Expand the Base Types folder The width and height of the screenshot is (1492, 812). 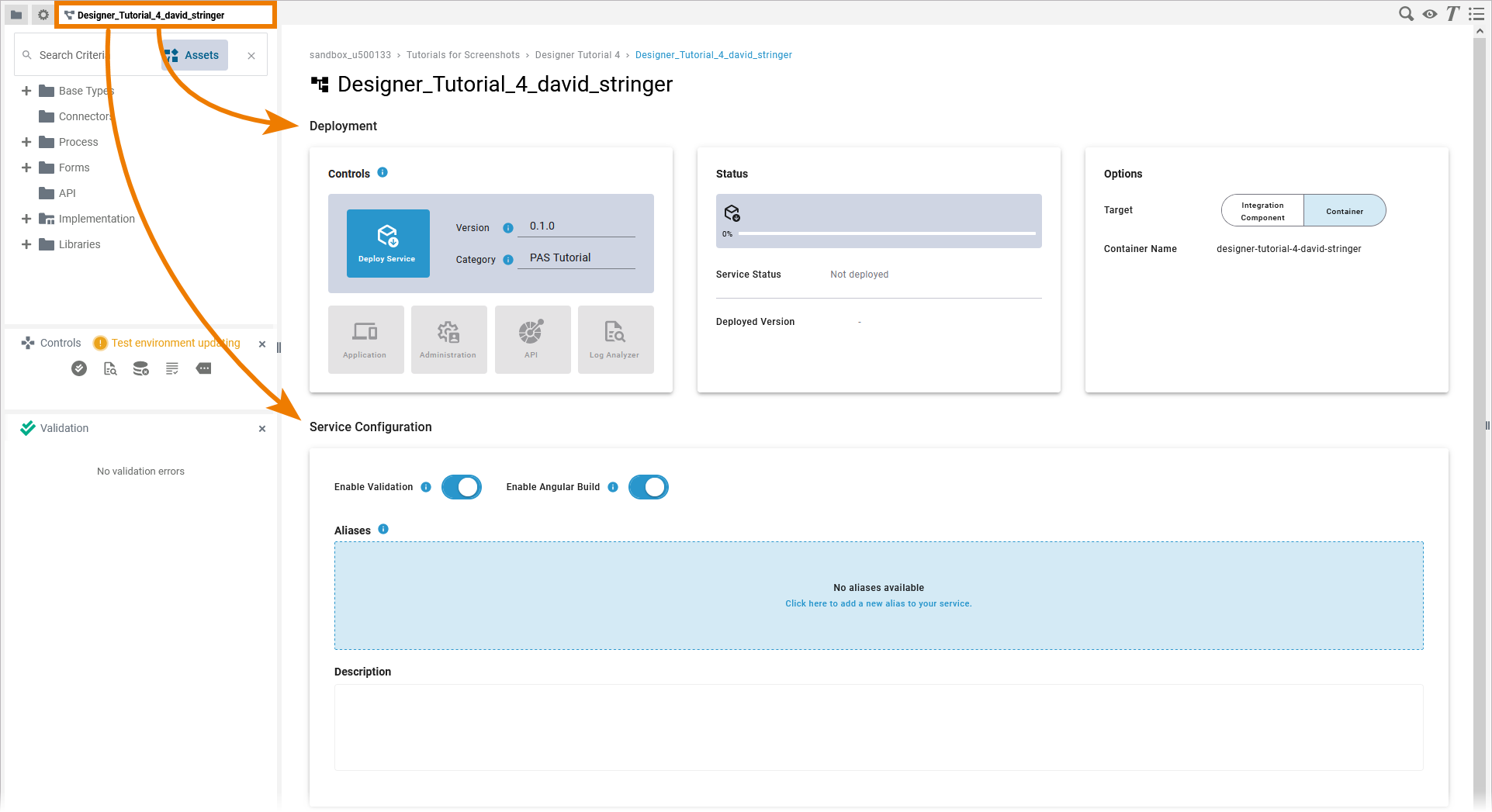point(26,91)
